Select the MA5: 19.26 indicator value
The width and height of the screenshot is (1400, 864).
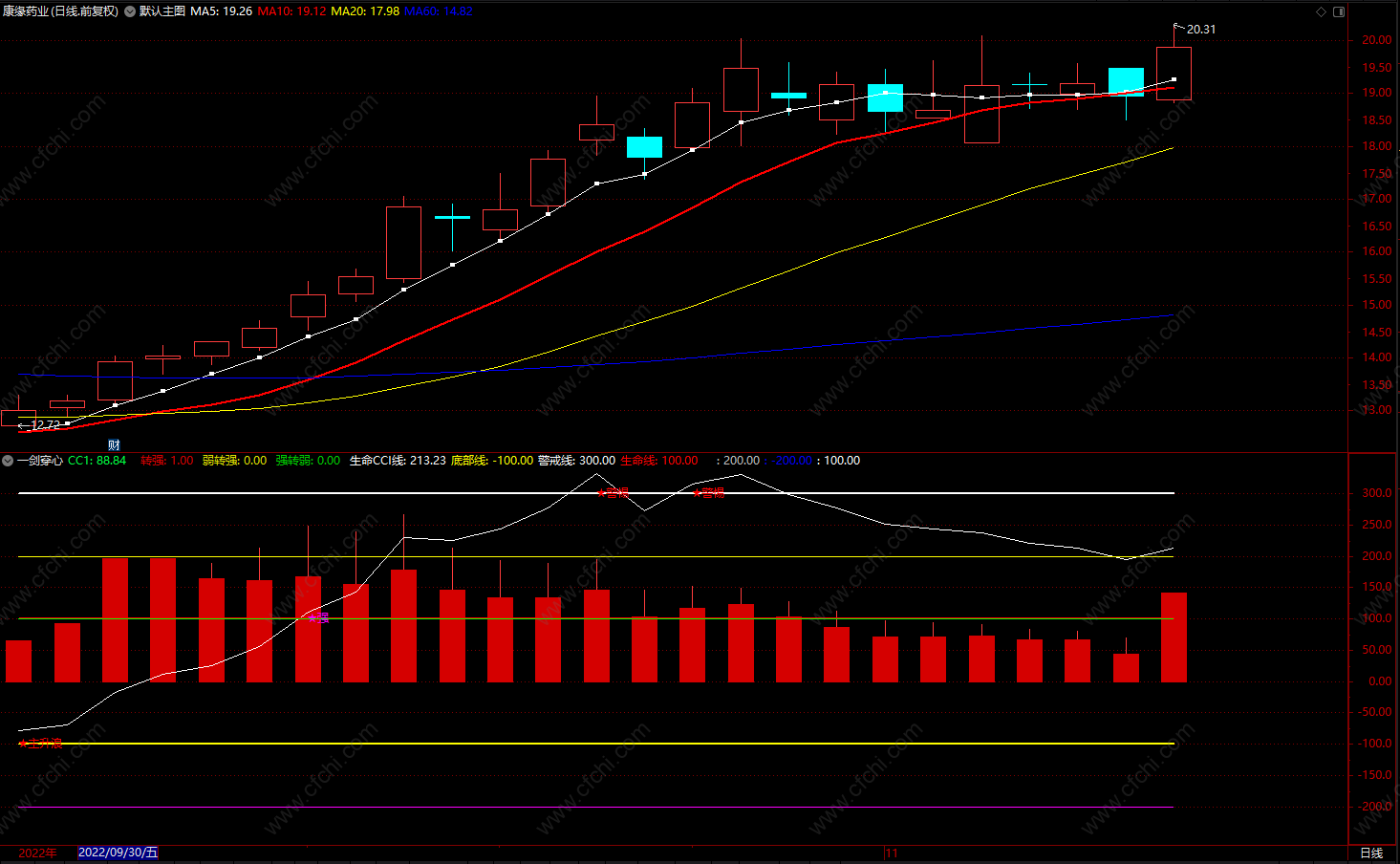[x=222, y=11]
